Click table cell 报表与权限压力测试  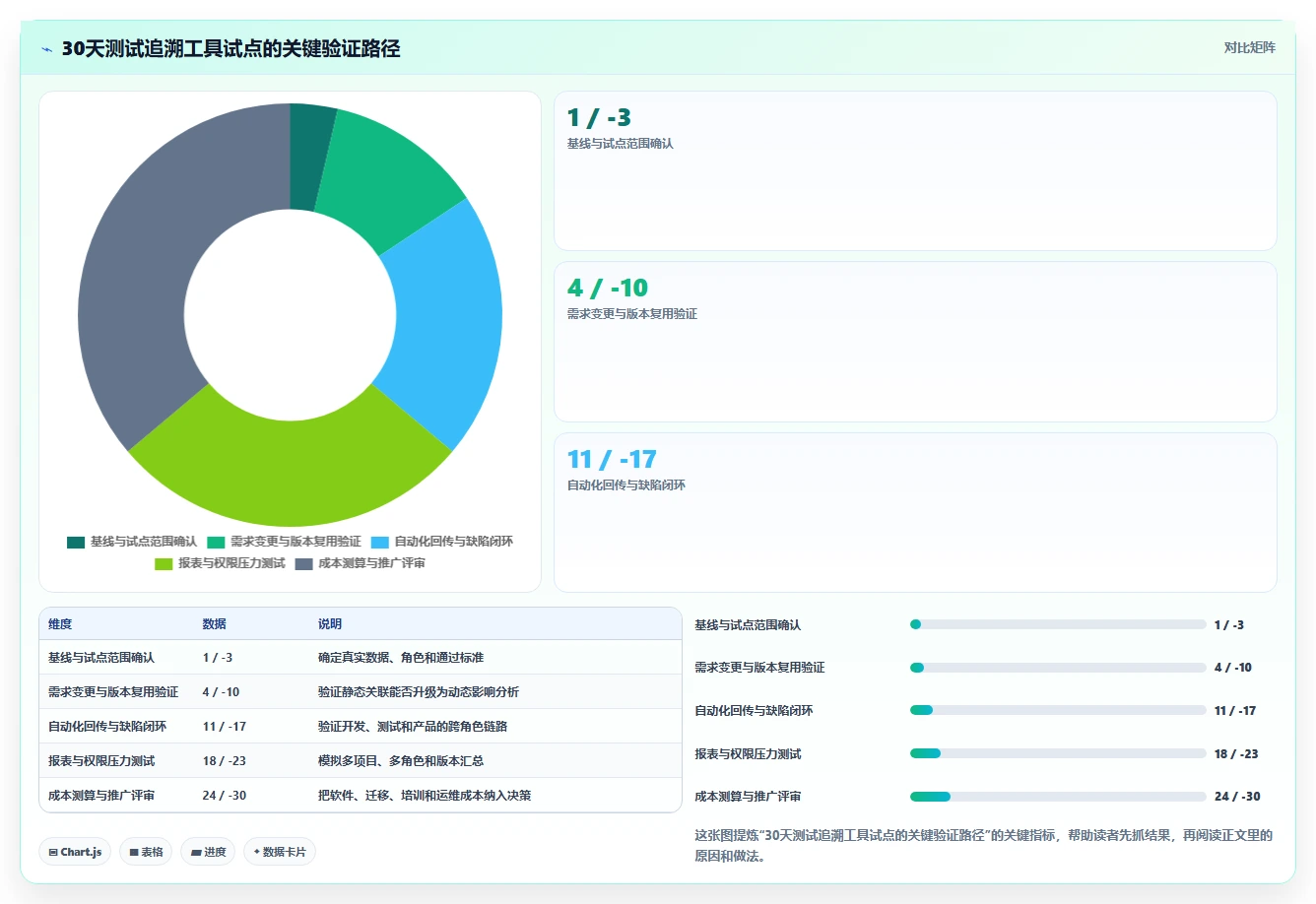coord(101,761)
